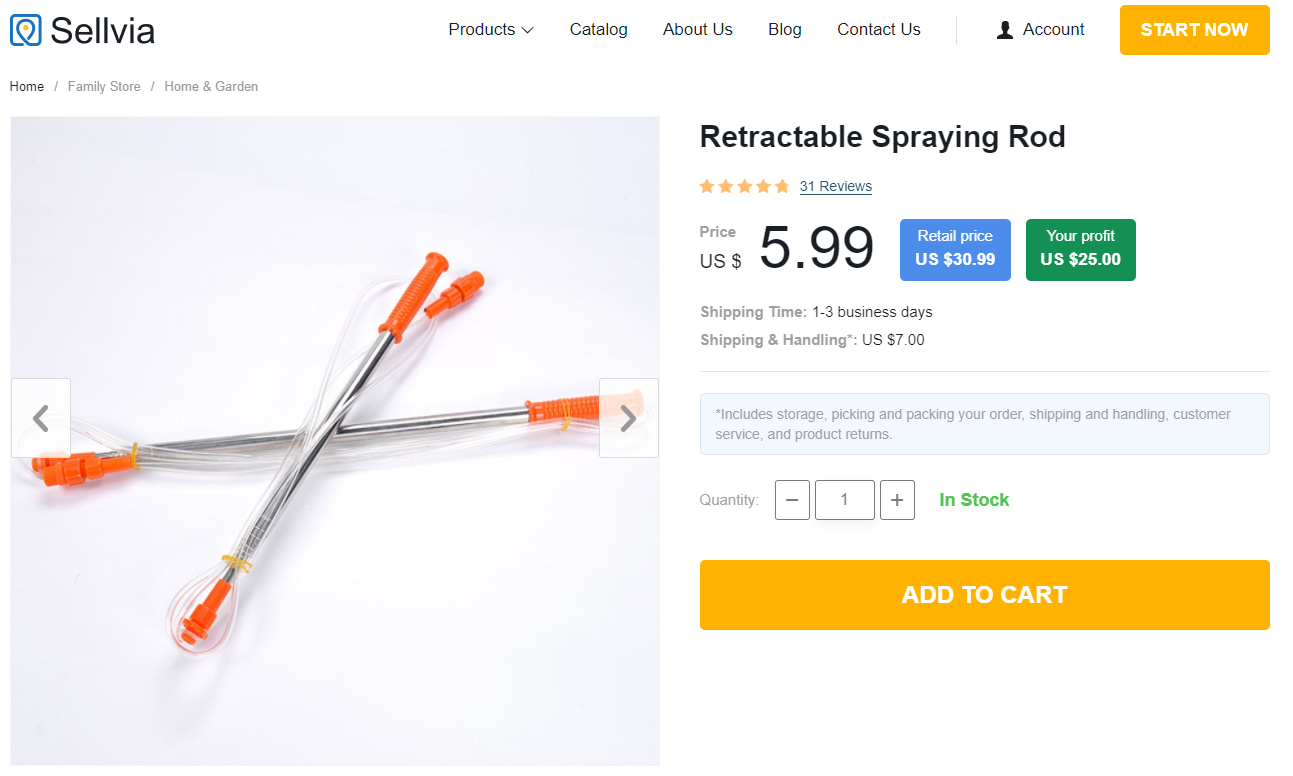Image resolution: width=1293 pixels, height=776 pixels.
Task: Open the Blog page
Action: click(x=784, y=30)
